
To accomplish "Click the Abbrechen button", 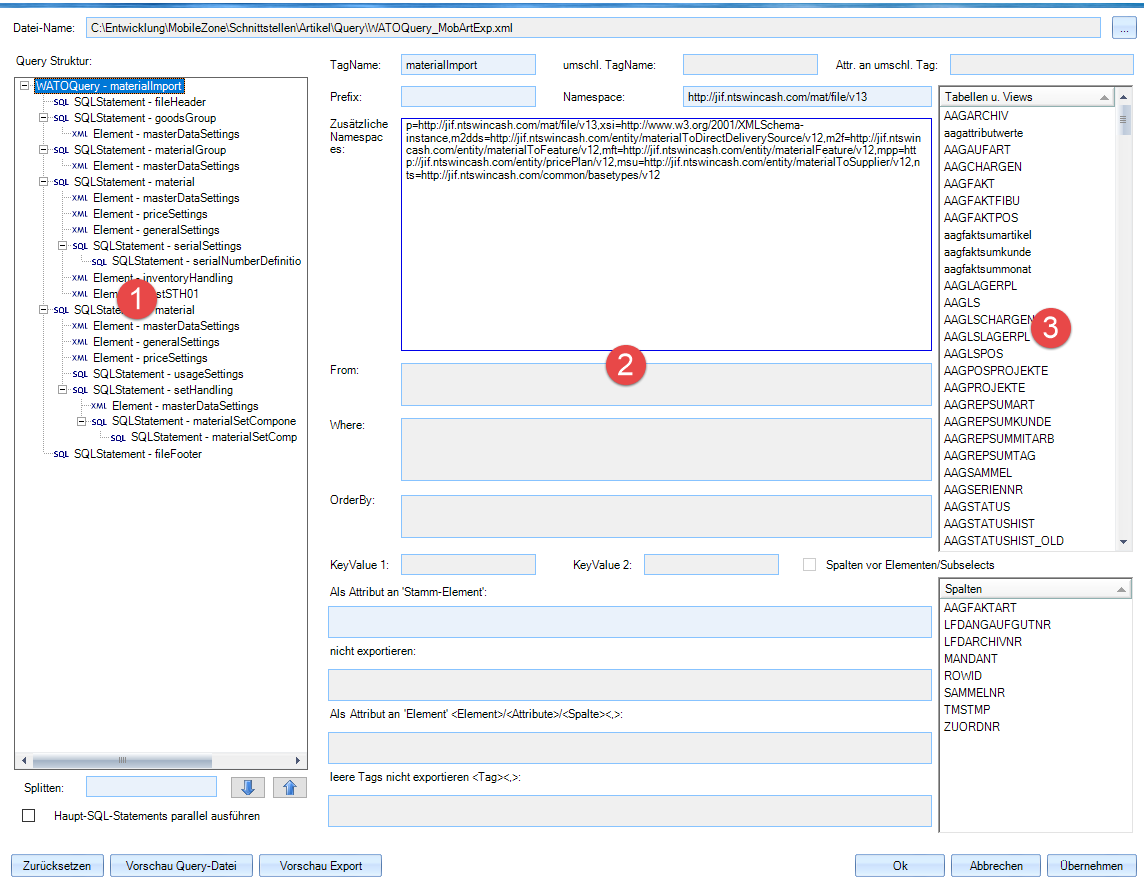I will click(996, 866).
